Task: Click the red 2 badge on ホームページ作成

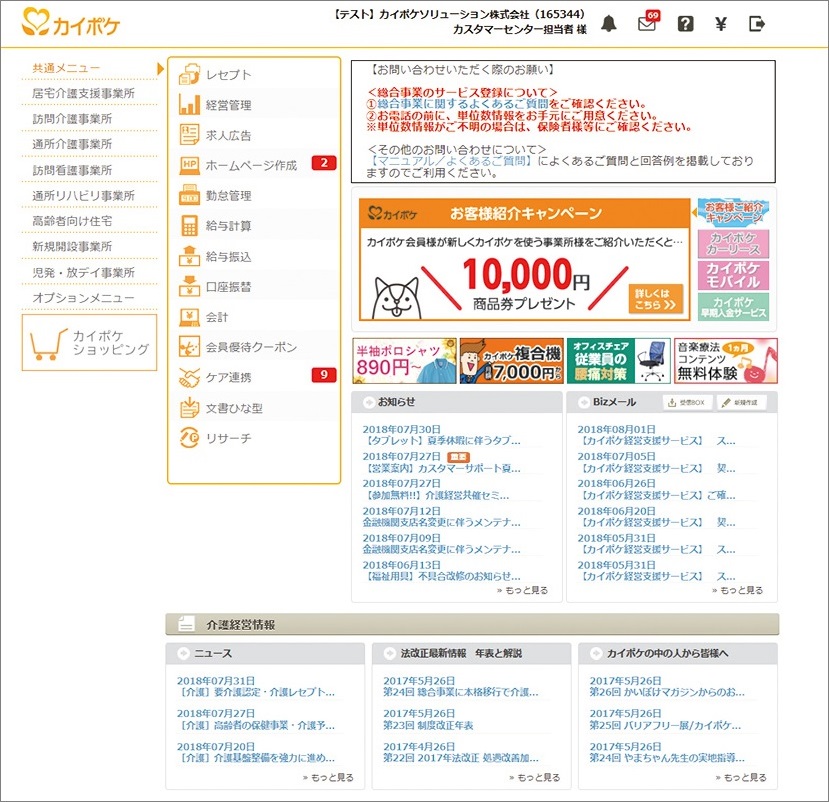Action: tap(324, 163)
